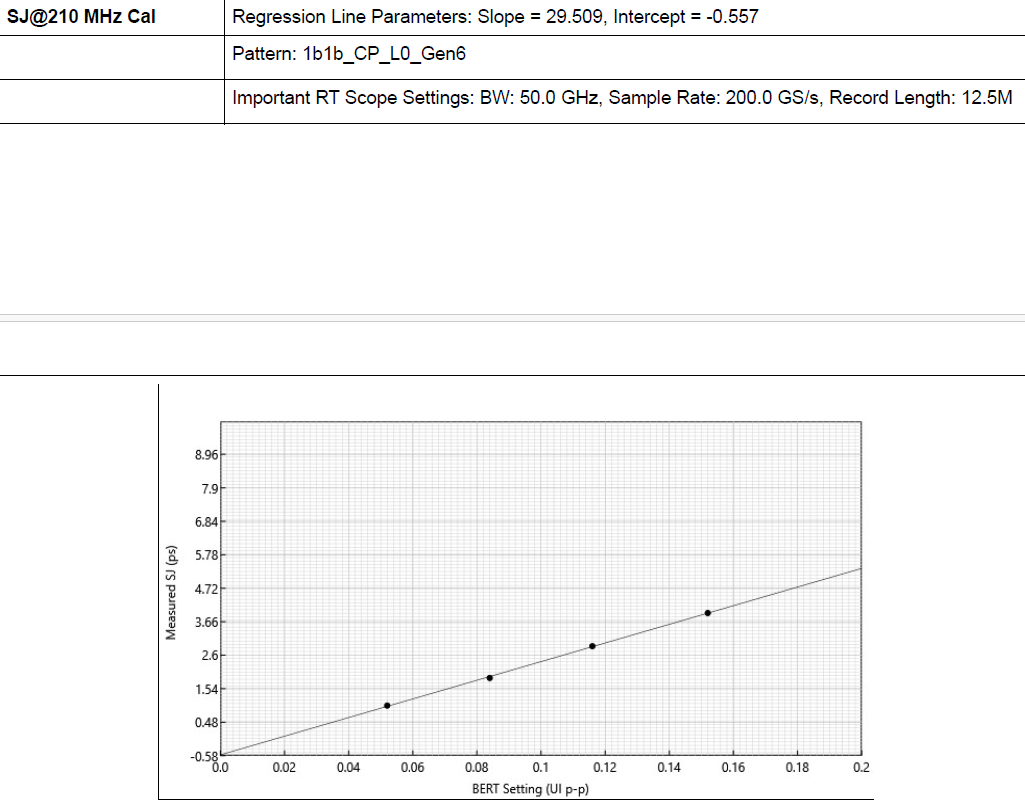1025x805 pixels.
Task: Click the first data point near 0.05 UI
Action: (x=389, y=707)
